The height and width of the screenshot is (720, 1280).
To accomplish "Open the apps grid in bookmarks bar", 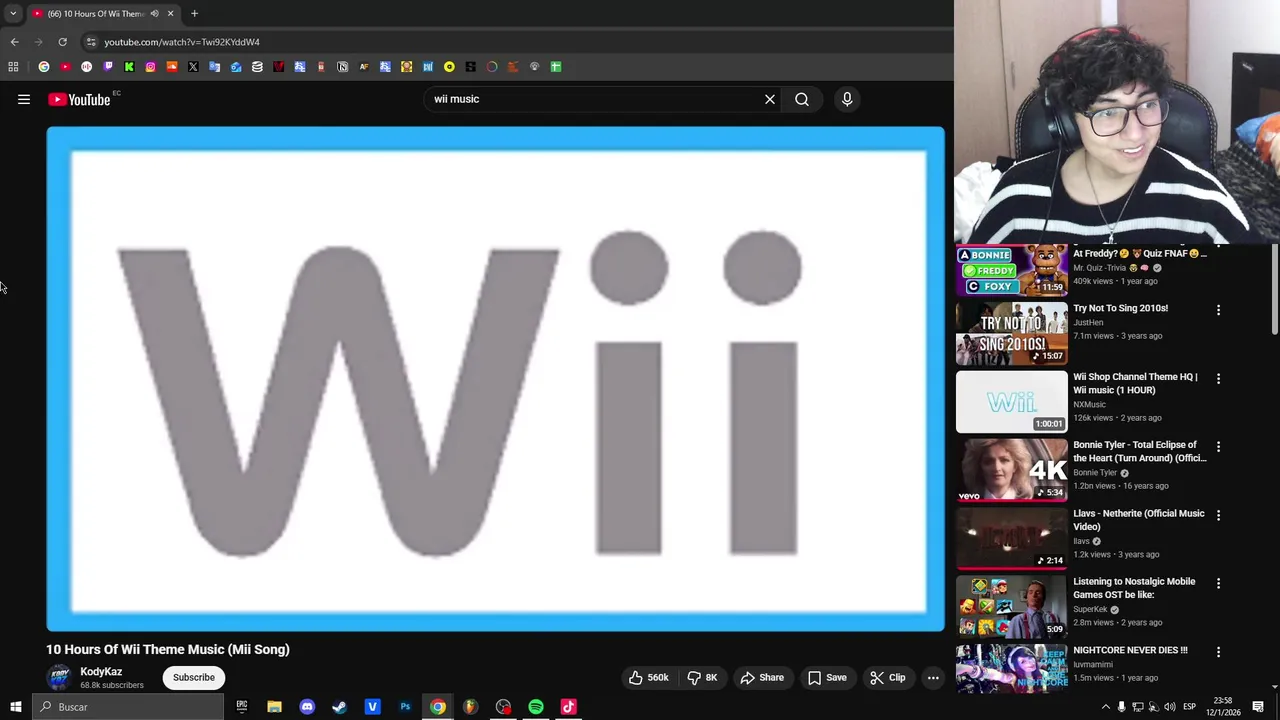I will pyautogui.click(x=13, y=67).
